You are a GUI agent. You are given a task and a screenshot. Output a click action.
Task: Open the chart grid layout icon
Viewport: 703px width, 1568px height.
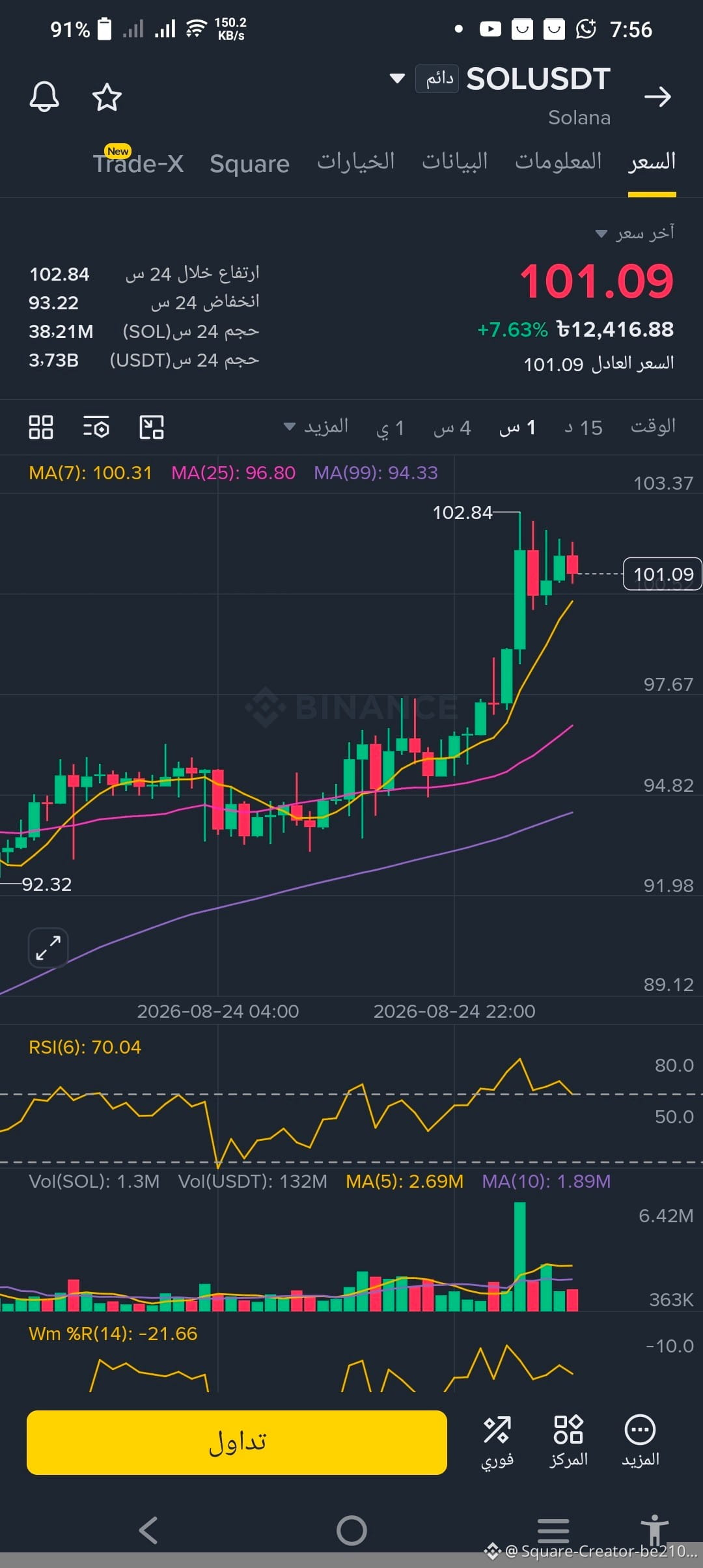tap(41, 427)
